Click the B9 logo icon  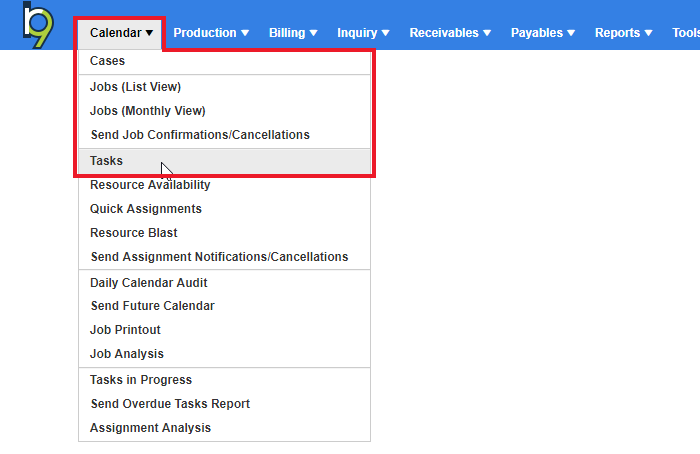pos(39,26)
